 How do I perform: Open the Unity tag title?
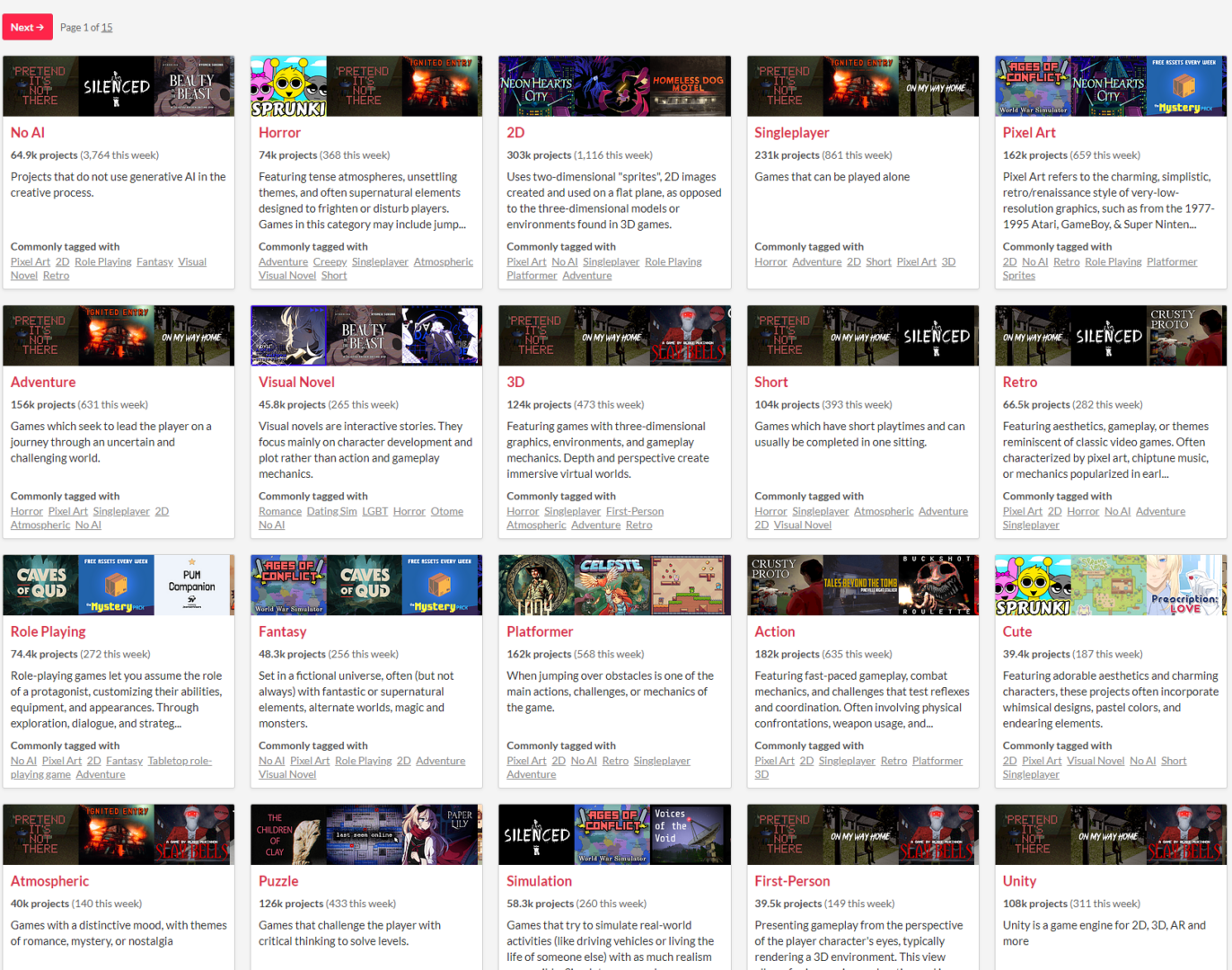click(1019, 881)
